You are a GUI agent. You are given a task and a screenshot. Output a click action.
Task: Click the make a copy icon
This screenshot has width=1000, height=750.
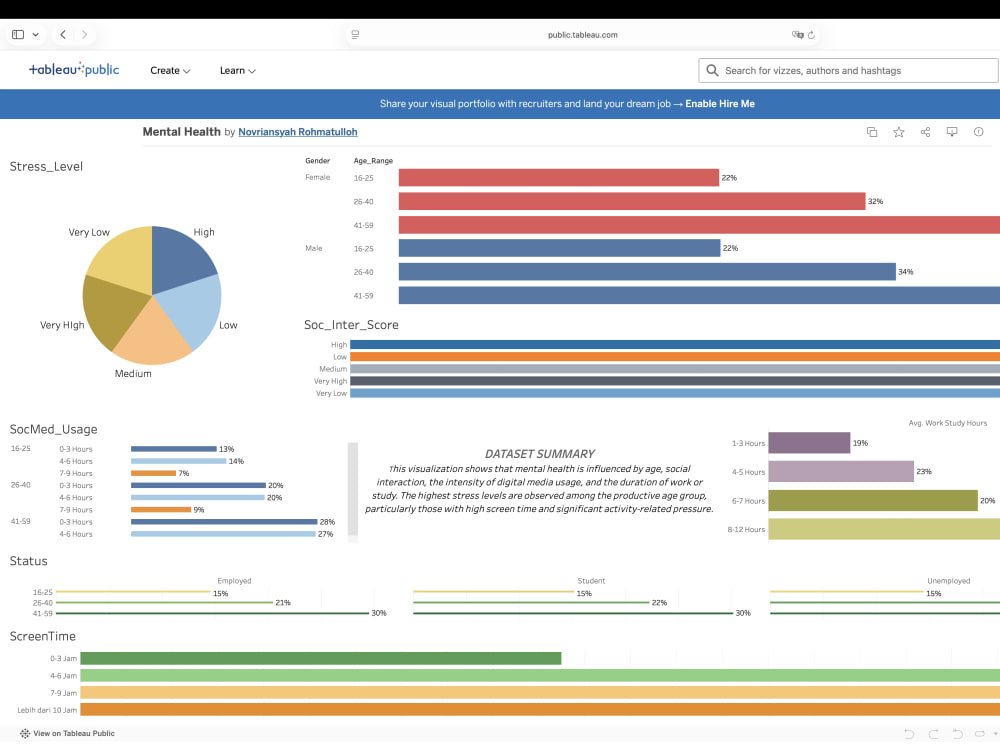pos(872,132)
